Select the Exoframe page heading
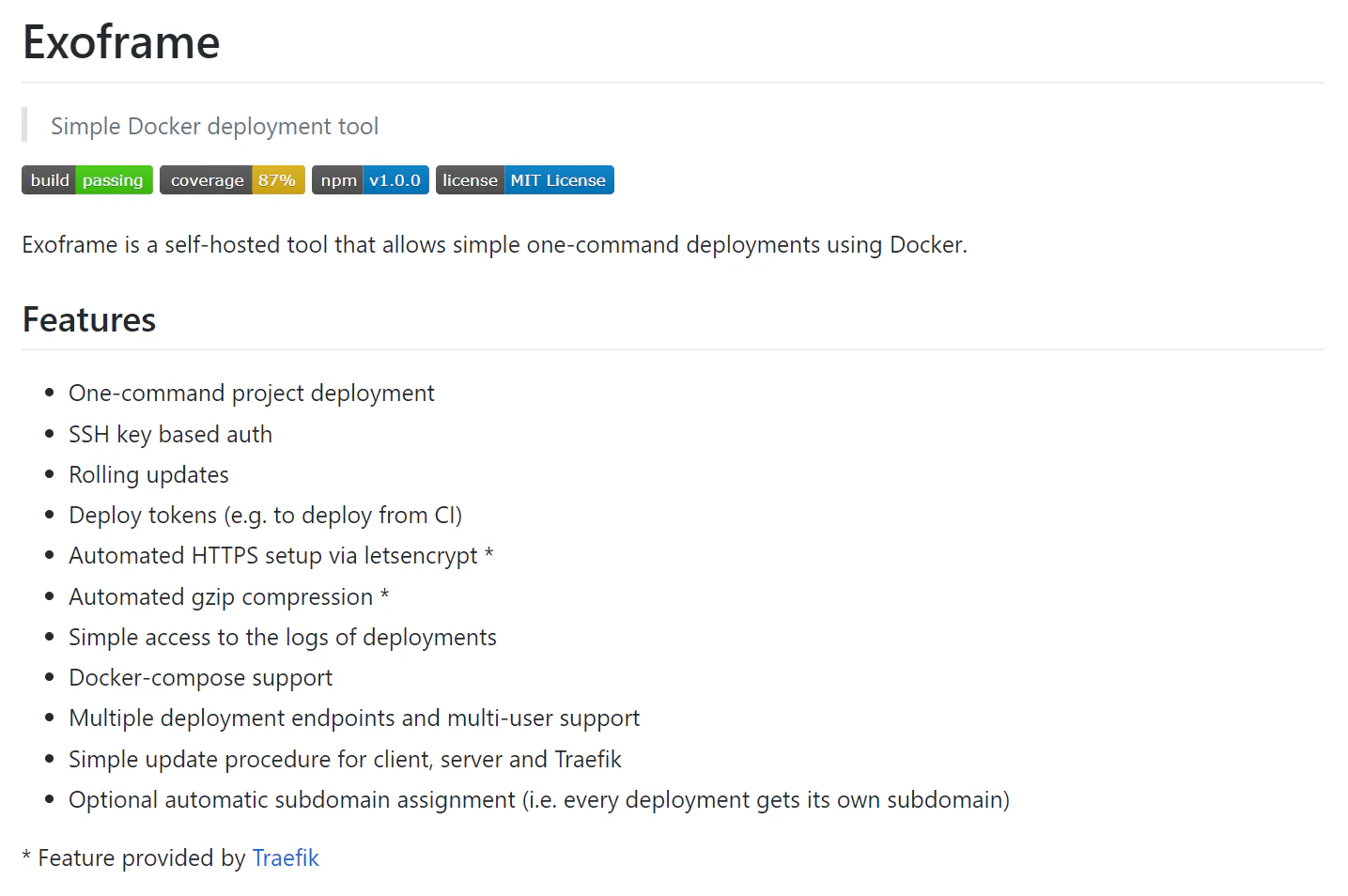The width and height of the screenshot is (1348, 896). (121, 42)
